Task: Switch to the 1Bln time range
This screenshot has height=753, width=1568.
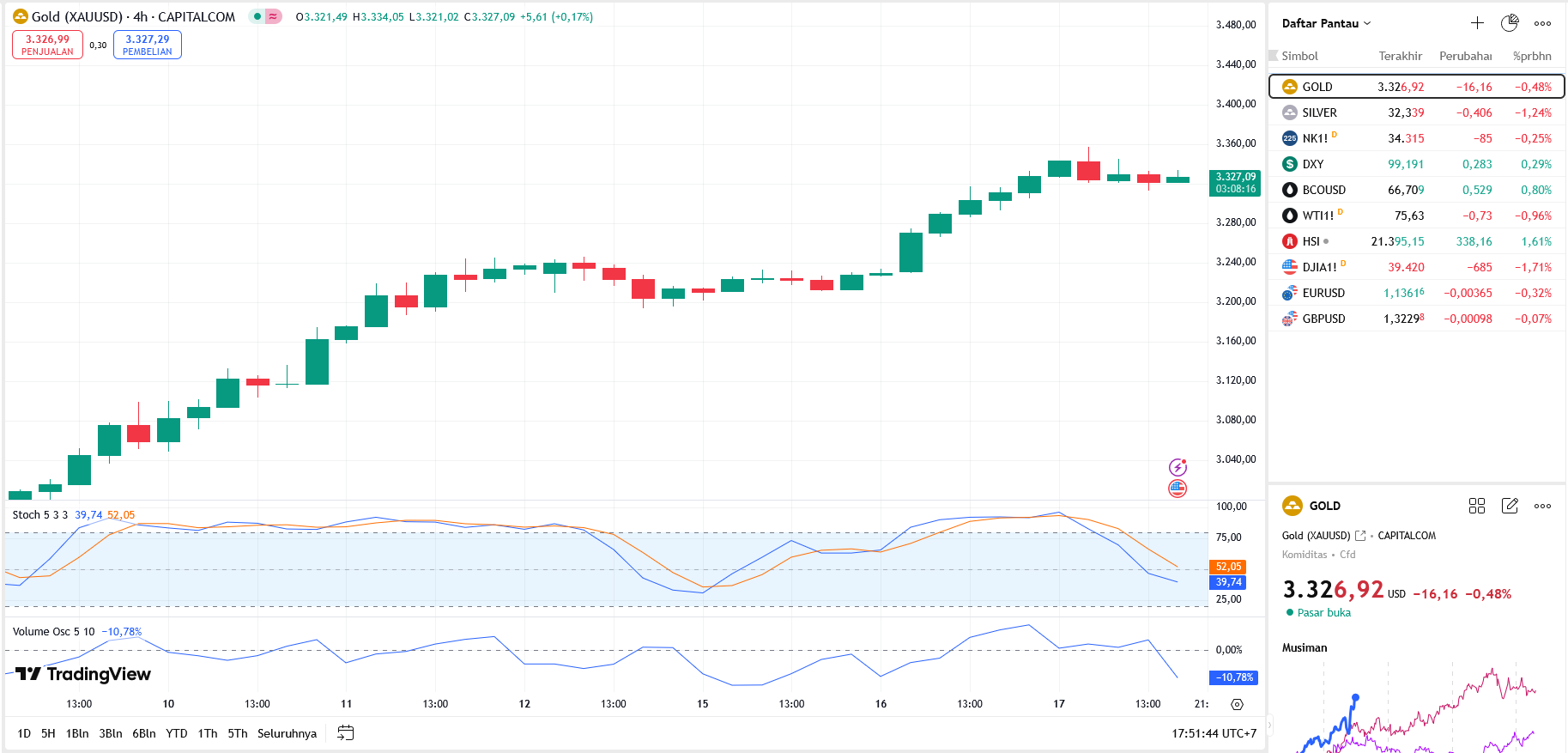Action: [77, 733]
